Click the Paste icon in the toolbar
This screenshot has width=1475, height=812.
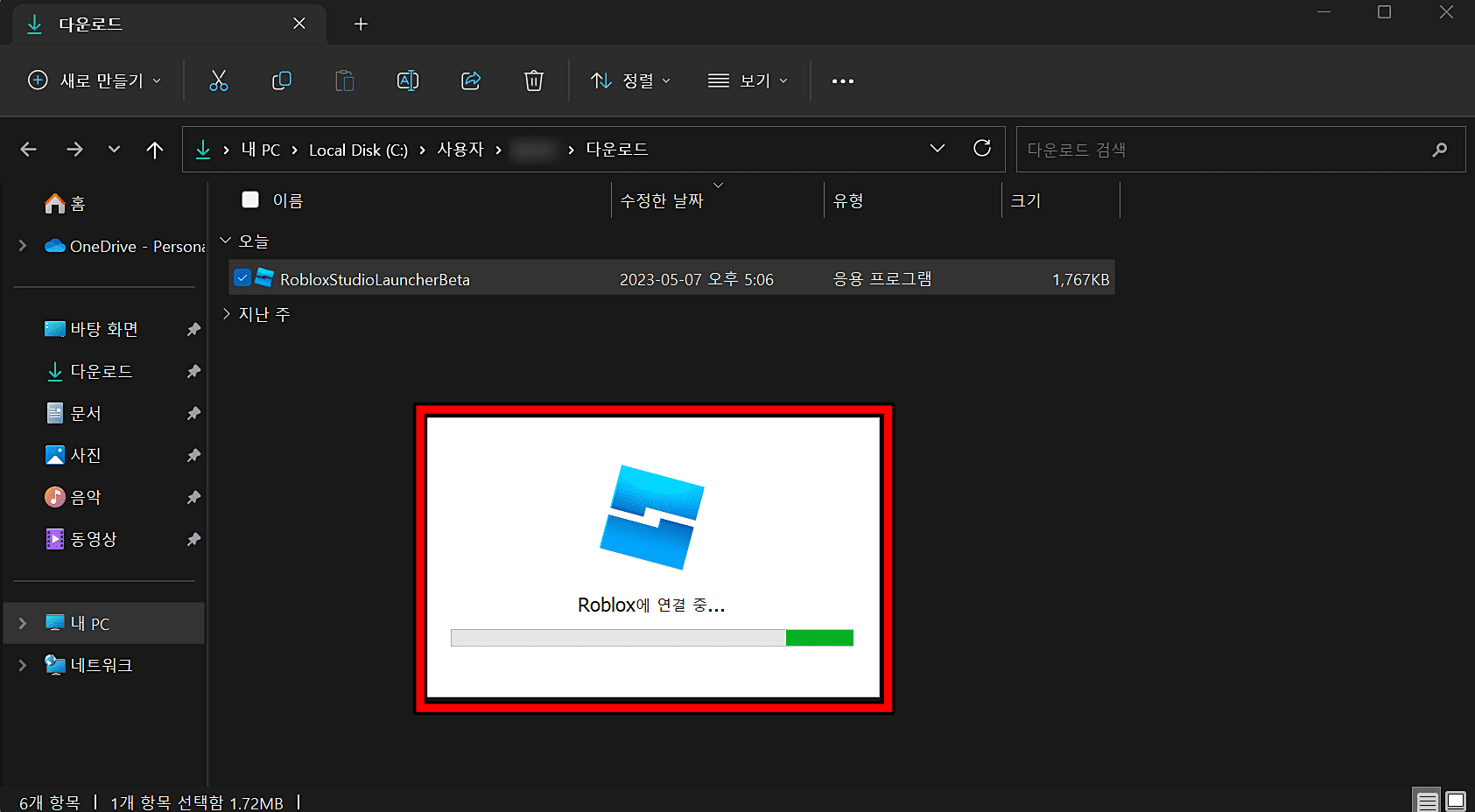pyautogui.click(x=344, y=80)
